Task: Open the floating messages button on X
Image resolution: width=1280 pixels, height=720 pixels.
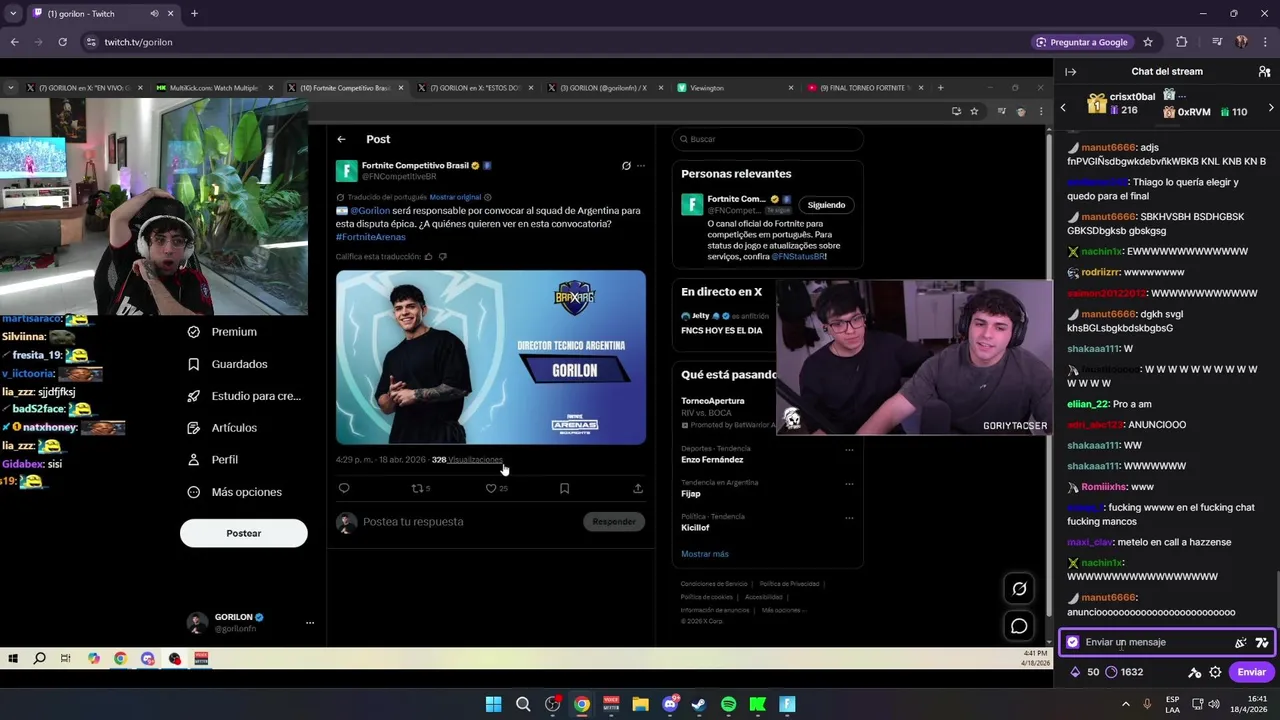Action: pyautogui.click(x=1019, y=626)
